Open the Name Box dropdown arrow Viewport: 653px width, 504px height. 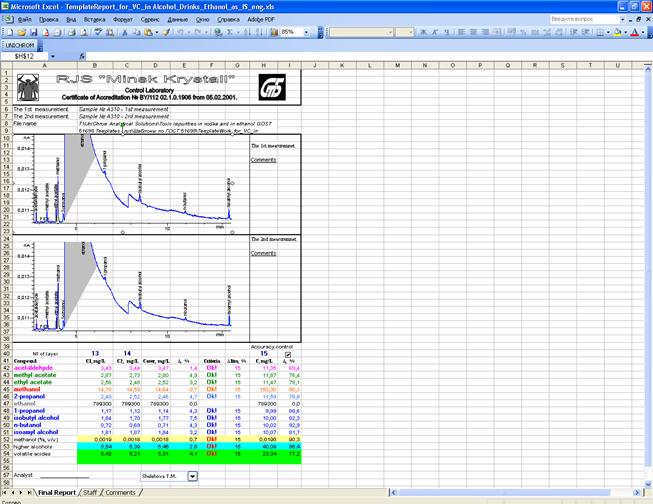coord(53,56)
